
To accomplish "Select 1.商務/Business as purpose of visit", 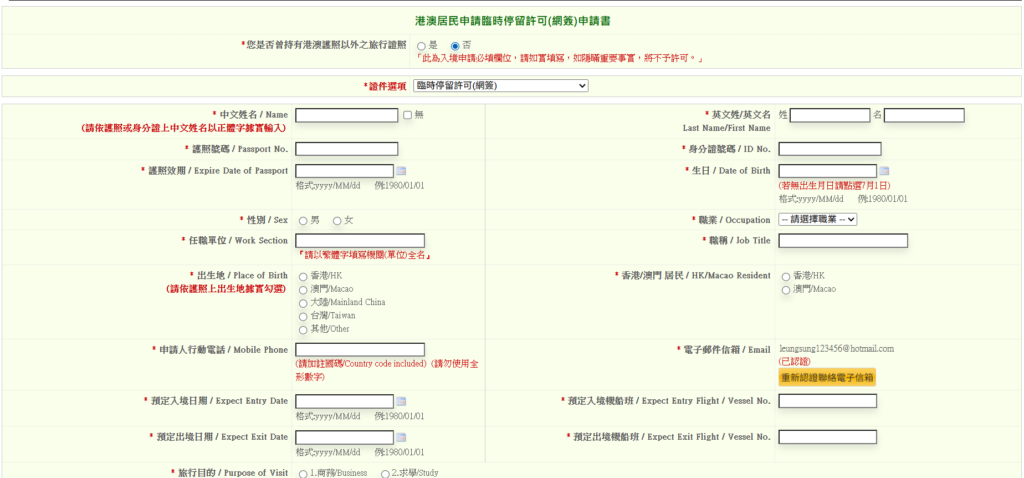I will click(x=302, y=473).
